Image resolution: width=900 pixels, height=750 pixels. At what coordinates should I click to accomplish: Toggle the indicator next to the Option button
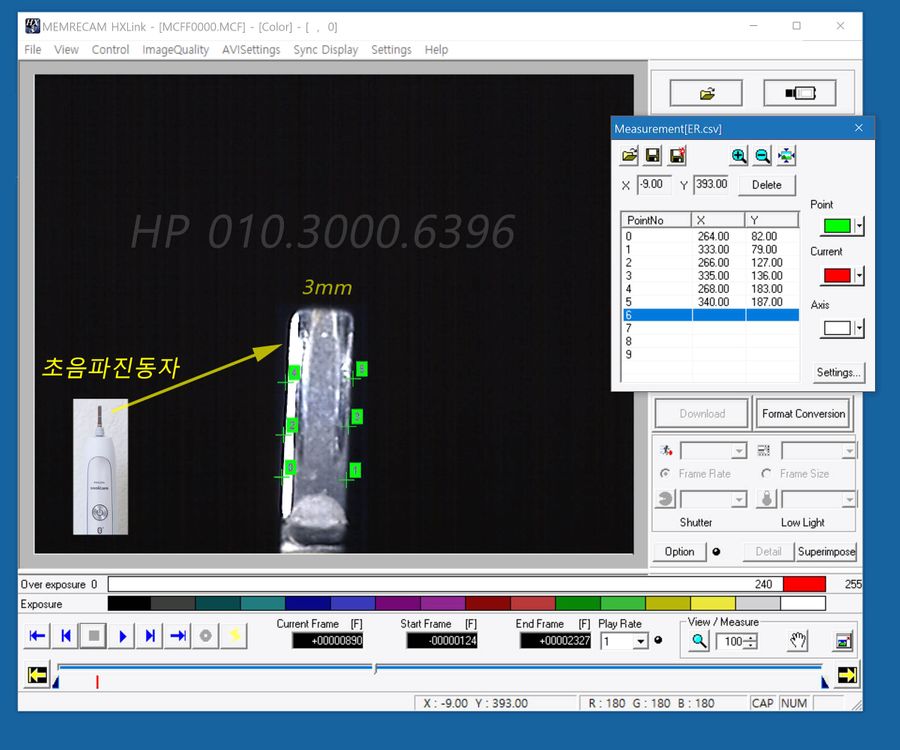(716, 551)
